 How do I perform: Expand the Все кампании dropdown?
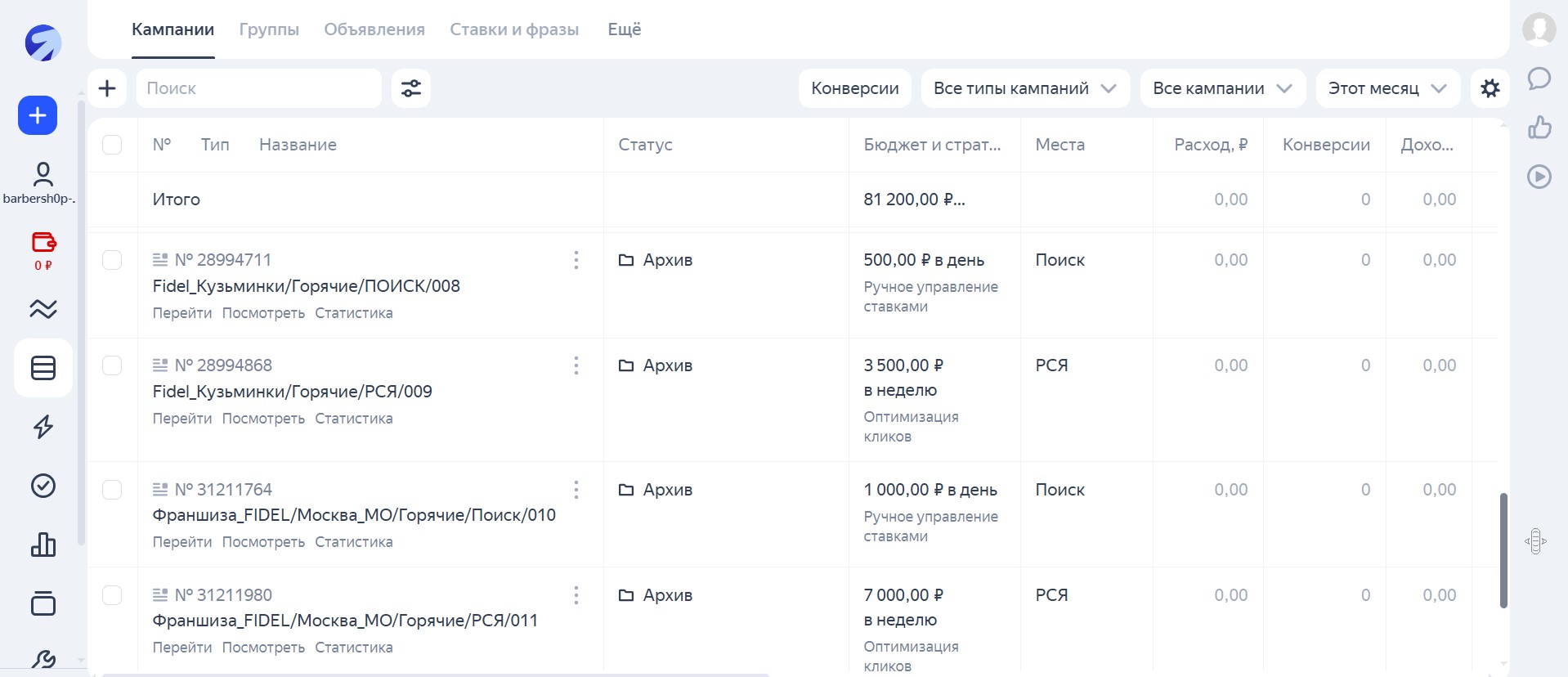point(1223,88)
